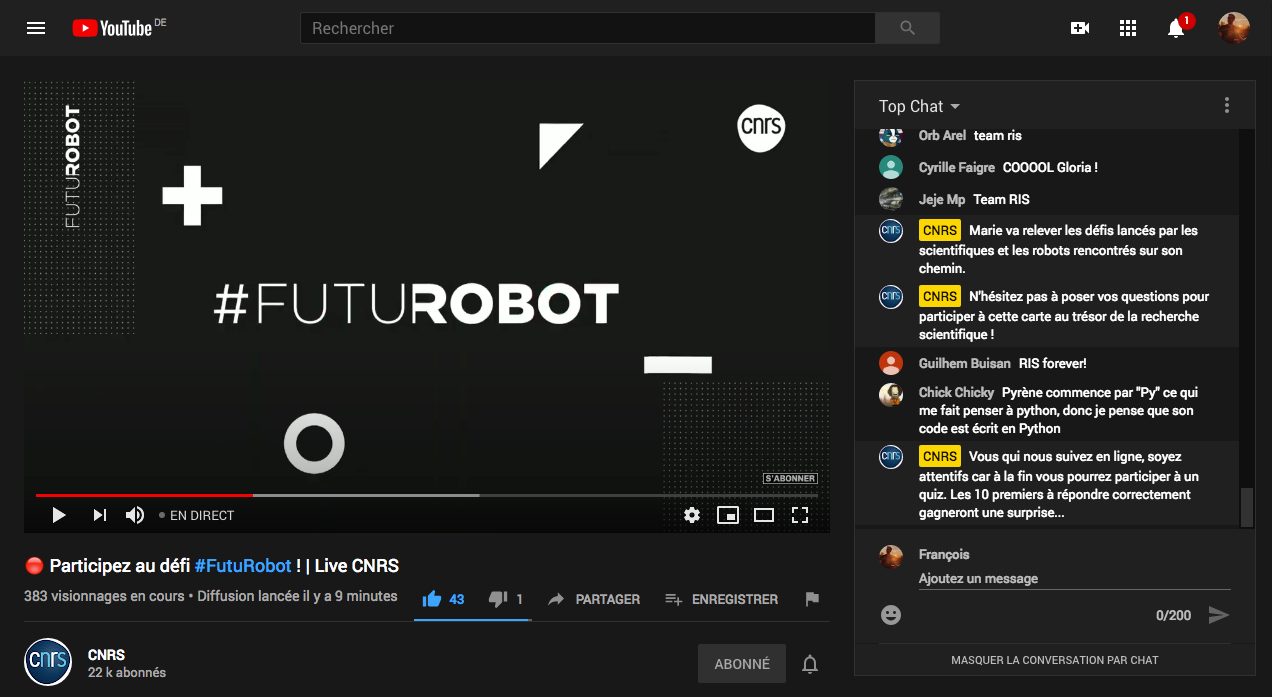The height and width of the screenshot is (697, 1272).
Task: Mute the video volume
Action: [135, 515]
